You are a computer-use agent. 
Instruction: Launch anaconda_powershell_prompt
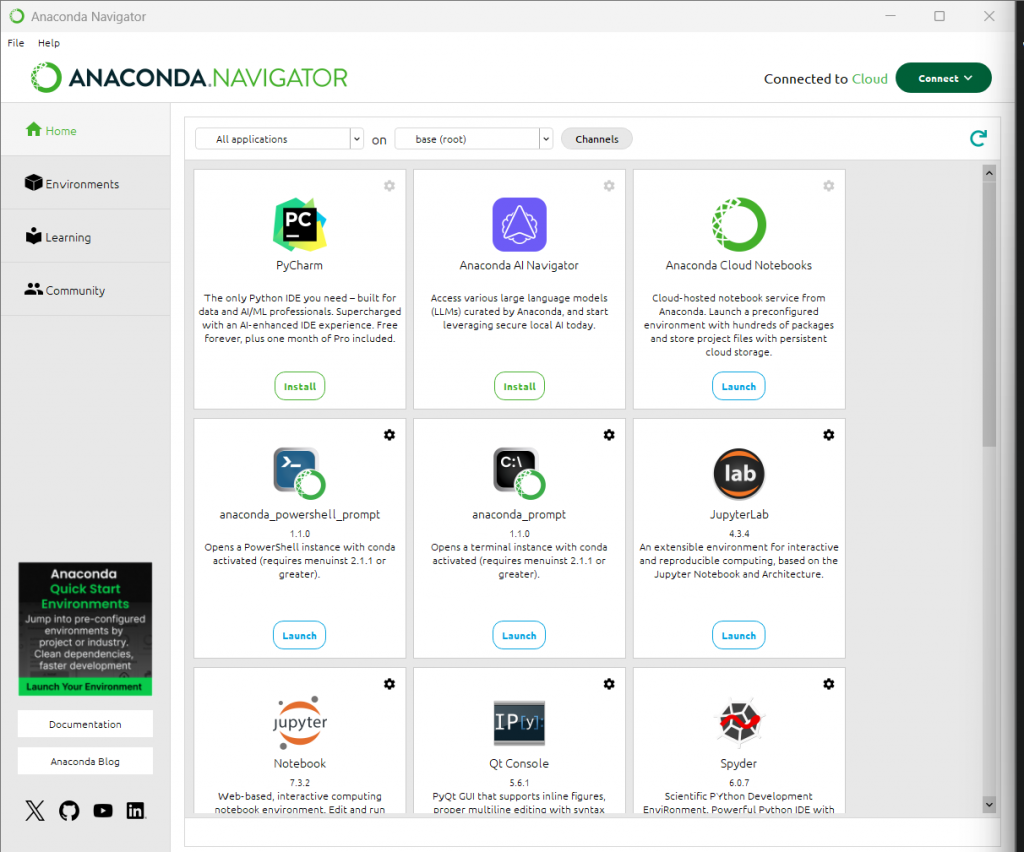click(x=300, y=635)
